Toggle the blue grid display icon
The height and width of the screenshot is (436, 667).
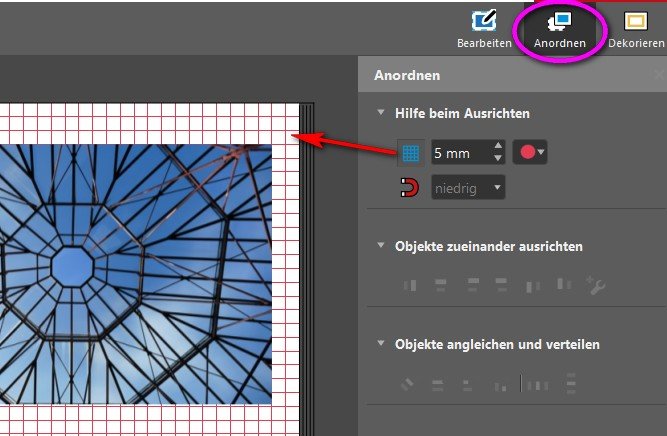(x=410, y=153)
